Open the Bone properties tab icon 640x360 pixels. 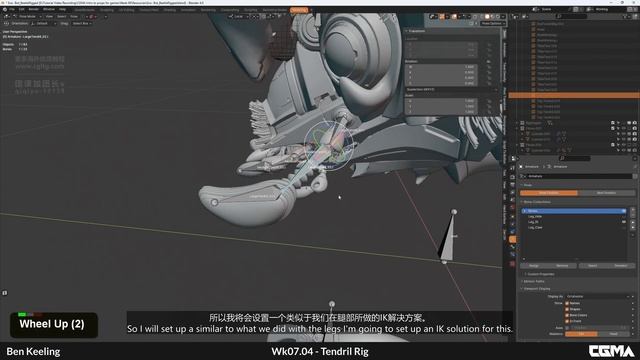click(513, 247)
